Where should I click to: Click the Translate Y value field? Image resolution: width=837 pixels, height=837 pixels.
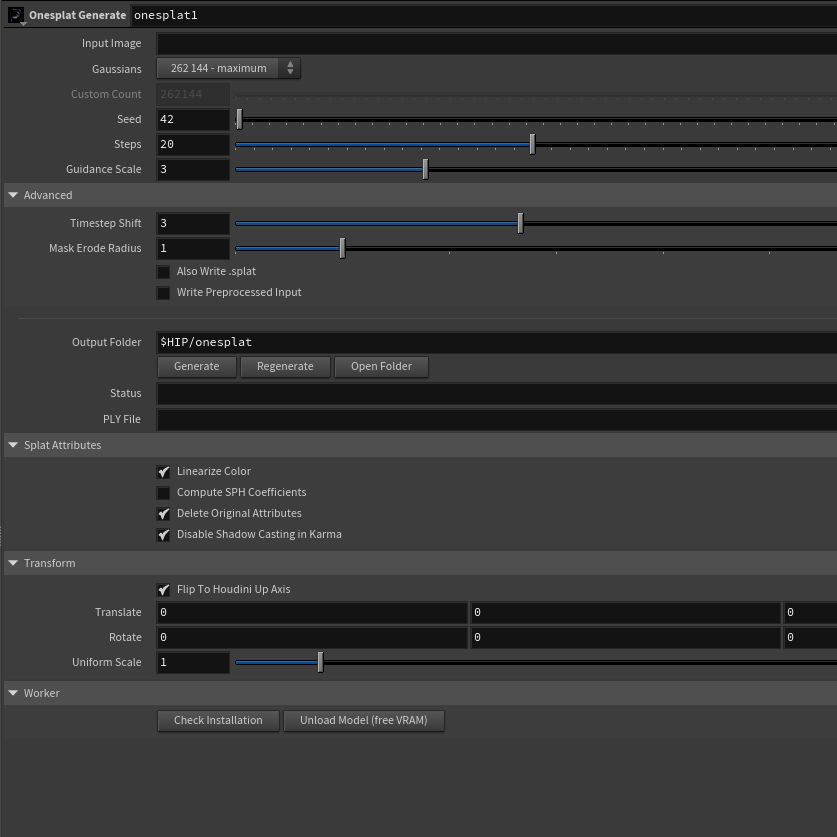coord(626,612)
